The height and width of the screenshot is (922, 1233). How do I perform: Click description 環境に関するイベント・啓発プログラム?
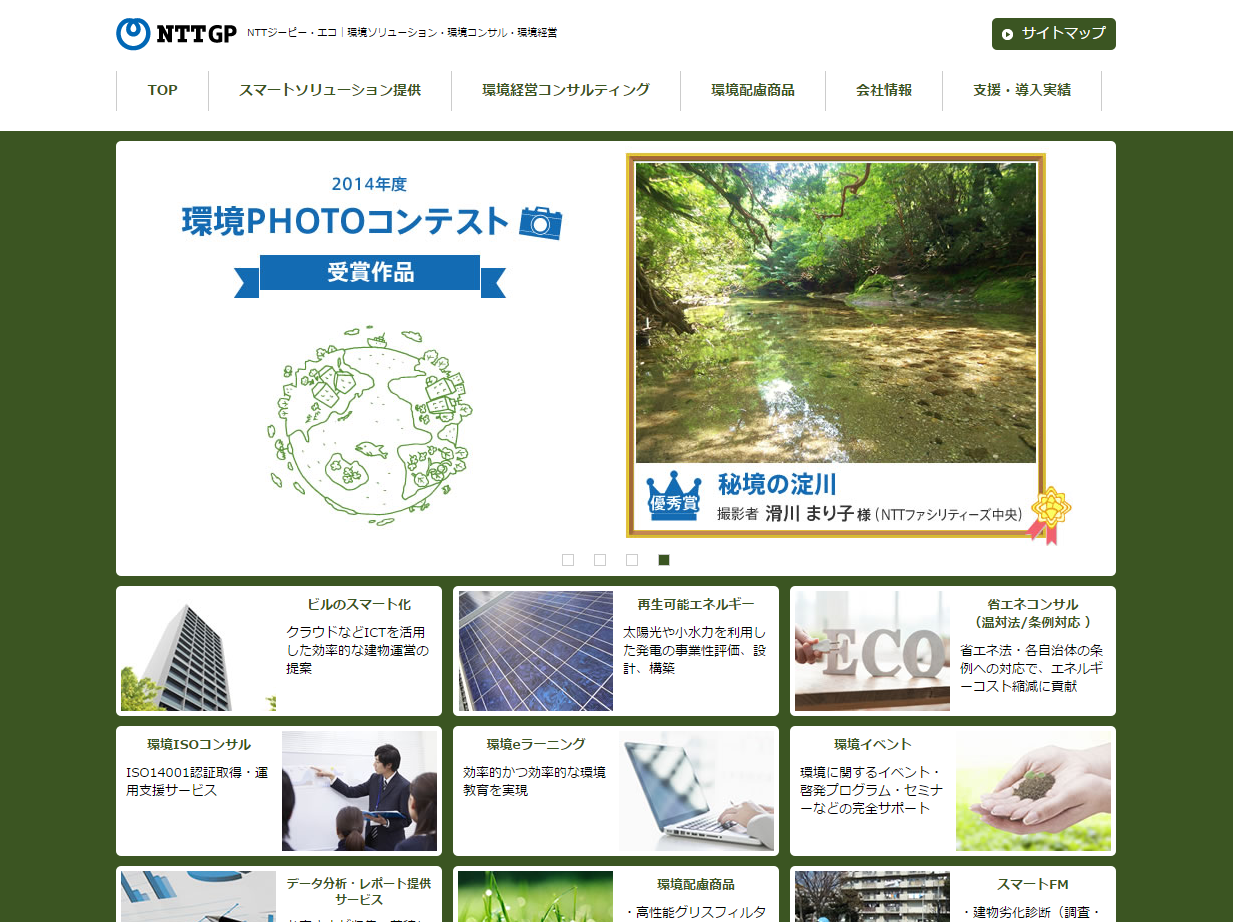(x=871, y=790)
